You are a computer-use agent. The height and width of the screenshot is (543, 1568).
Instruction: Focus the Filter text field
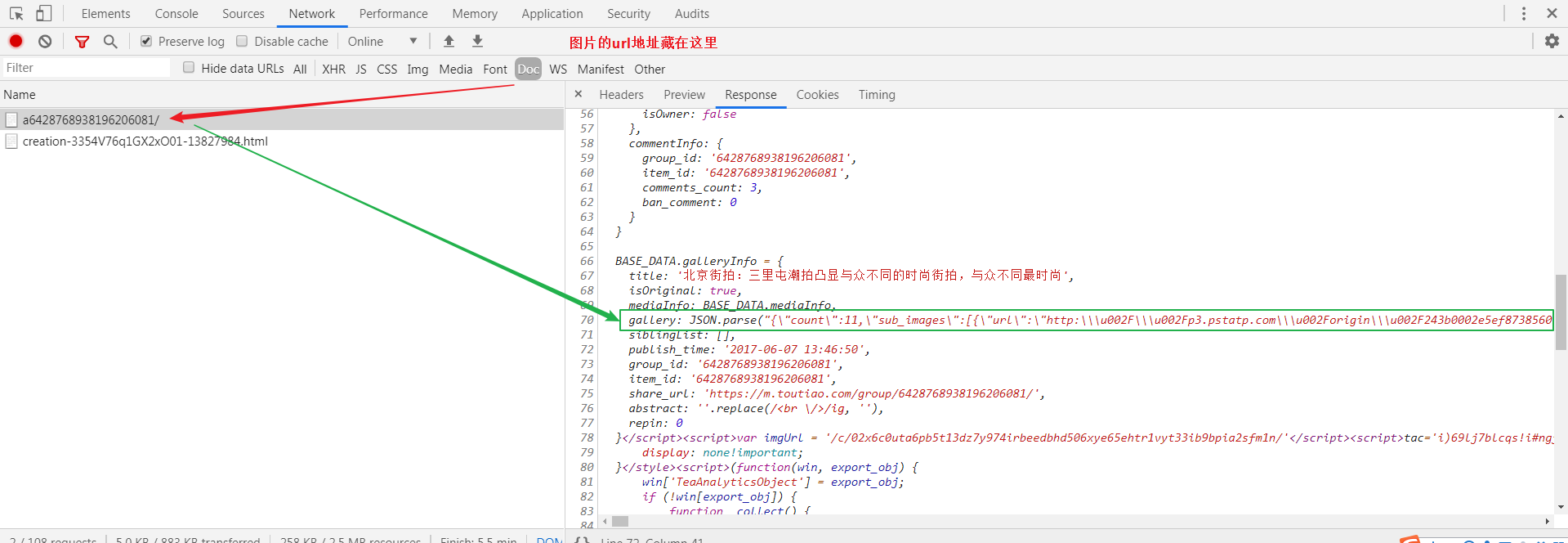[x=86, y=68]
